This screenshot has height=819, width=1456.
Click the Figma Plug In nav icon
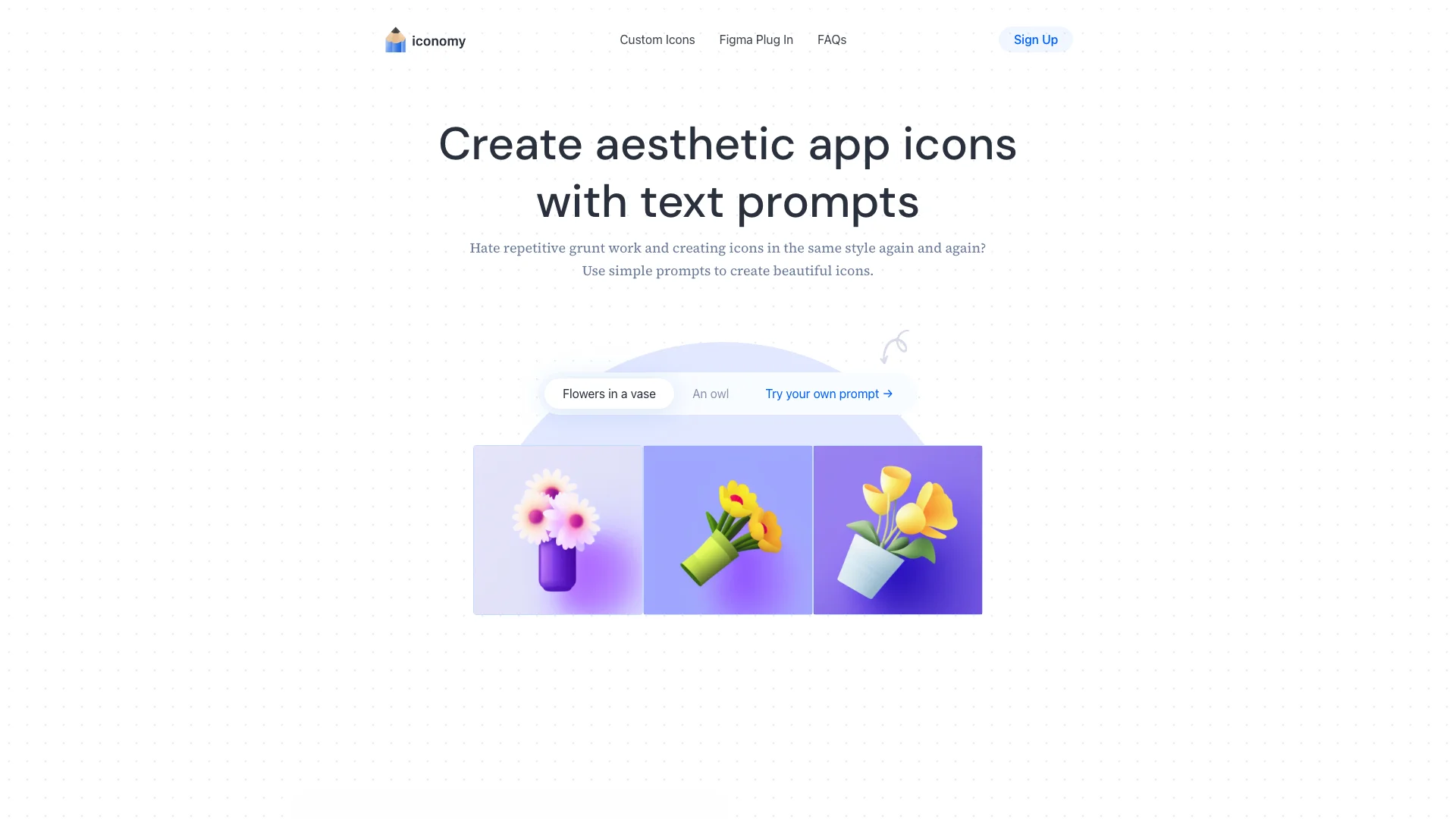coord(756,39)
